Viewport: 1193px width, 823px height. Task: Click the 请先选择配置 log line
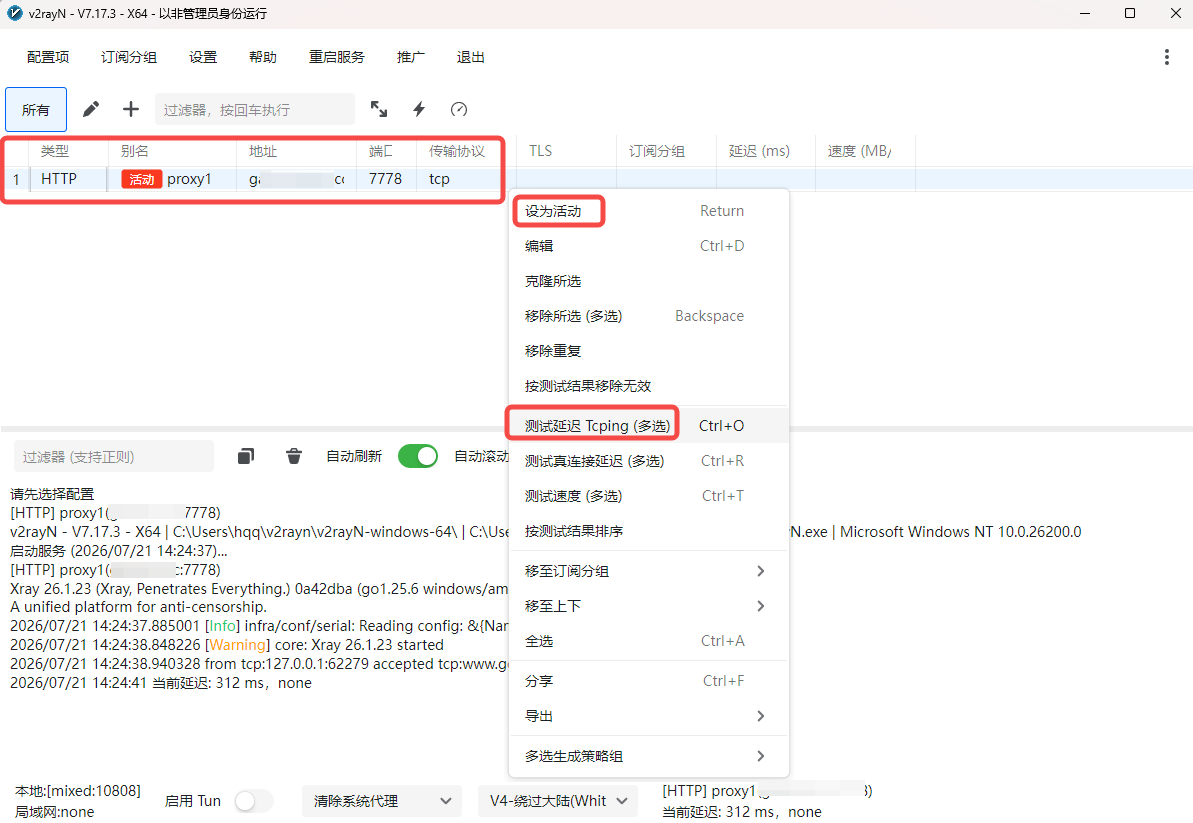click(52, 494)
